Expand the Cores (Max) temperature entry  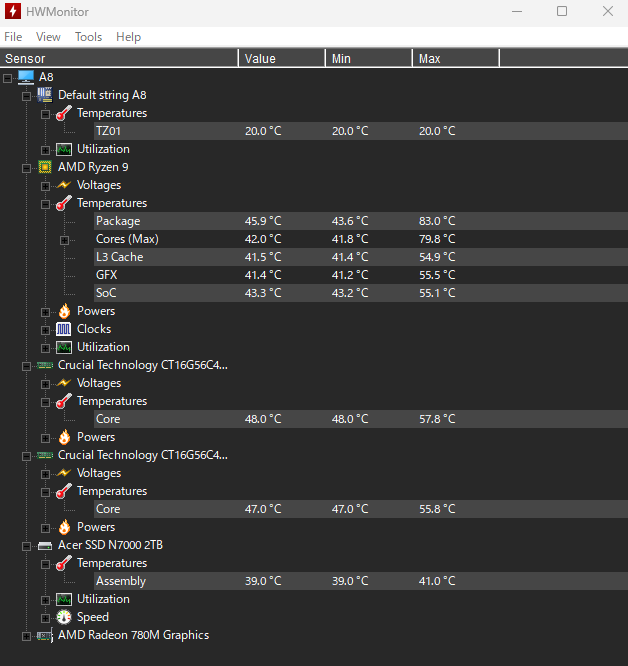(65, 239)
